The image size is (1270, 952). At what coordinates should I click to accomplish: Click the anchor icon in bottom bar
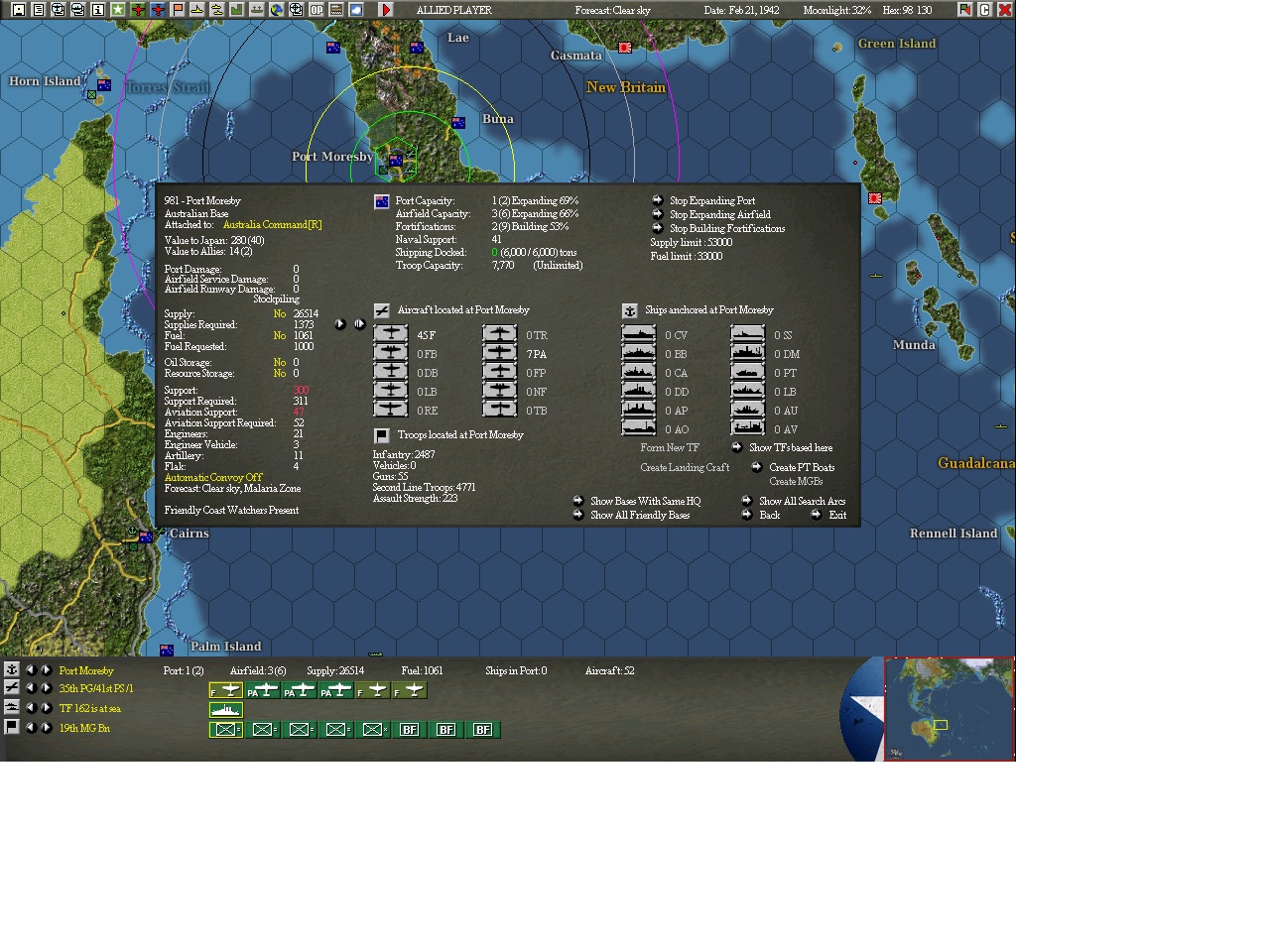pyautogui.click(x=12, y=669)
